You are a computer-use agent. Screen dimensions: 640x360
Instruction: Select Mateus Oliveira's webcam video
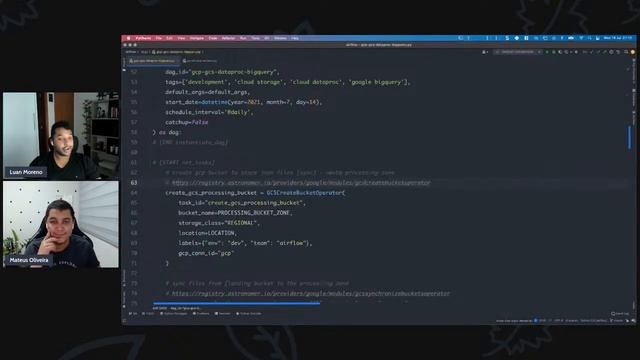coord(61,224)
